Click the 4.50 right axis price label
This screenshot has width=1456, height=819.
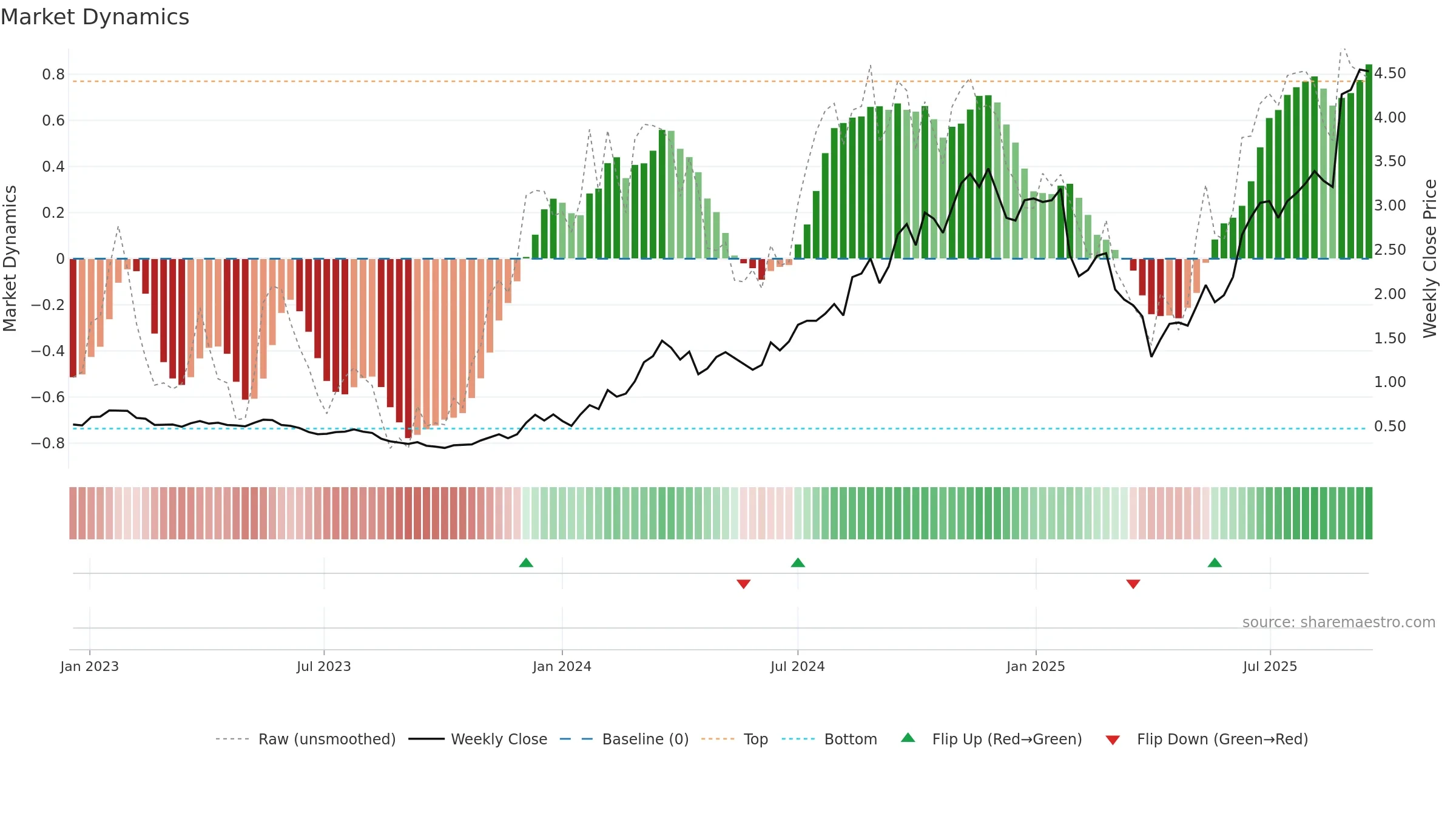point(1390,73)
